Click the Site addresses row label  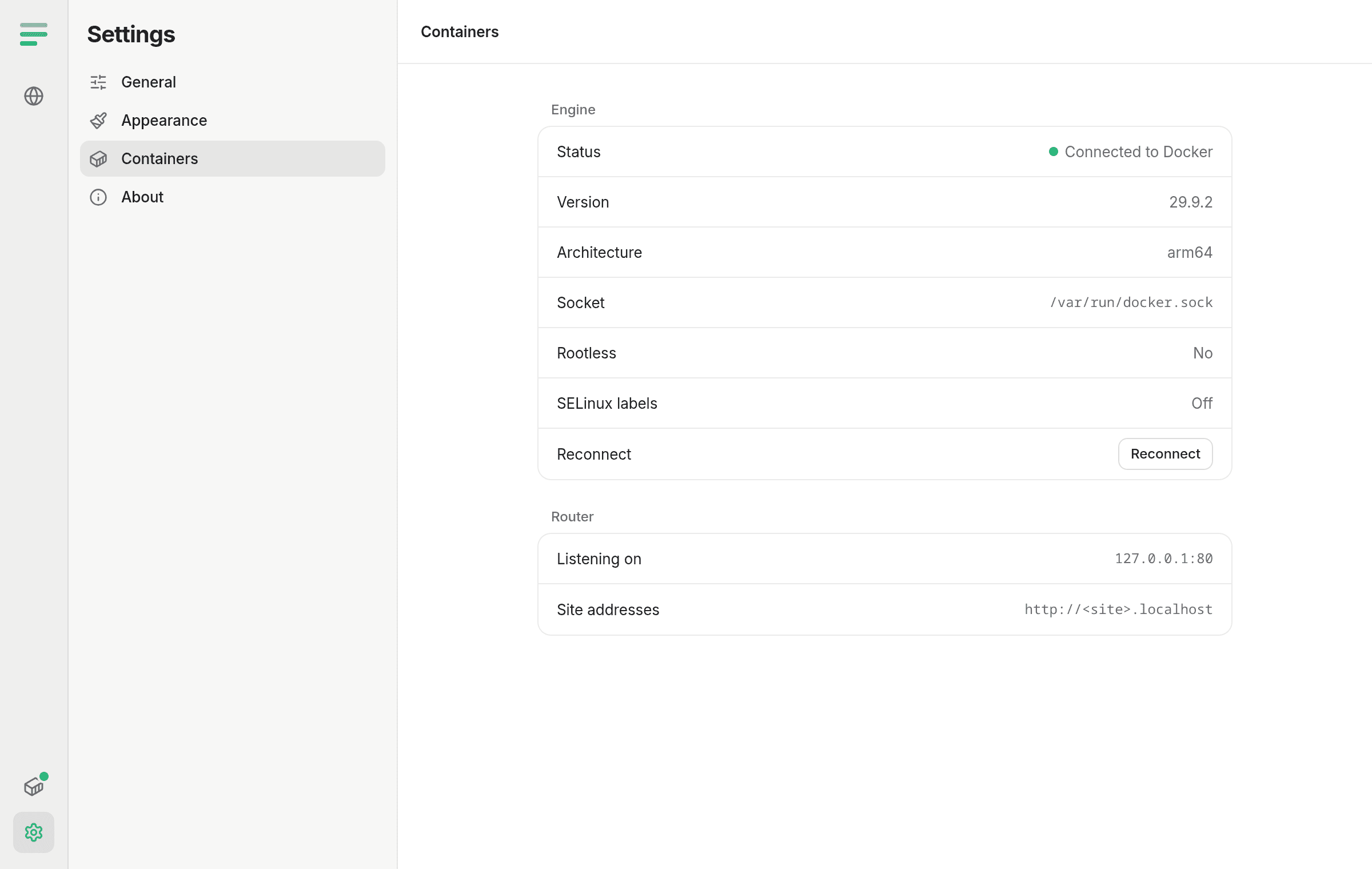pos(608,610)
